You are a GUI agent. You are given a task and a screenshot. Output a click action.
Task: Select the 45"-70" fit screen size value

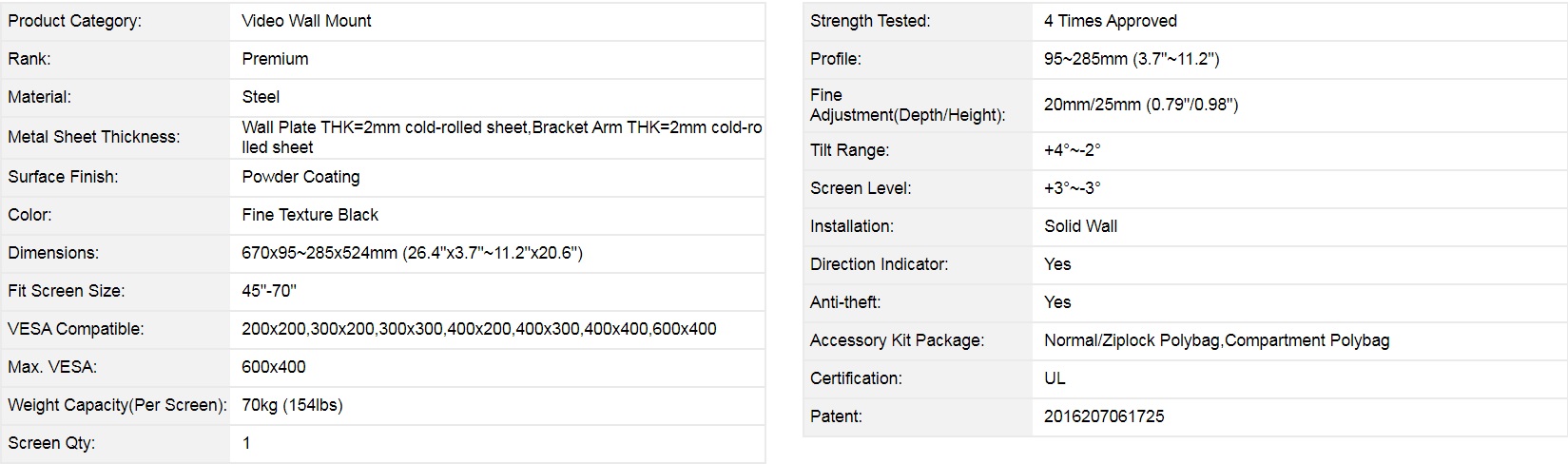pos(269,291)
